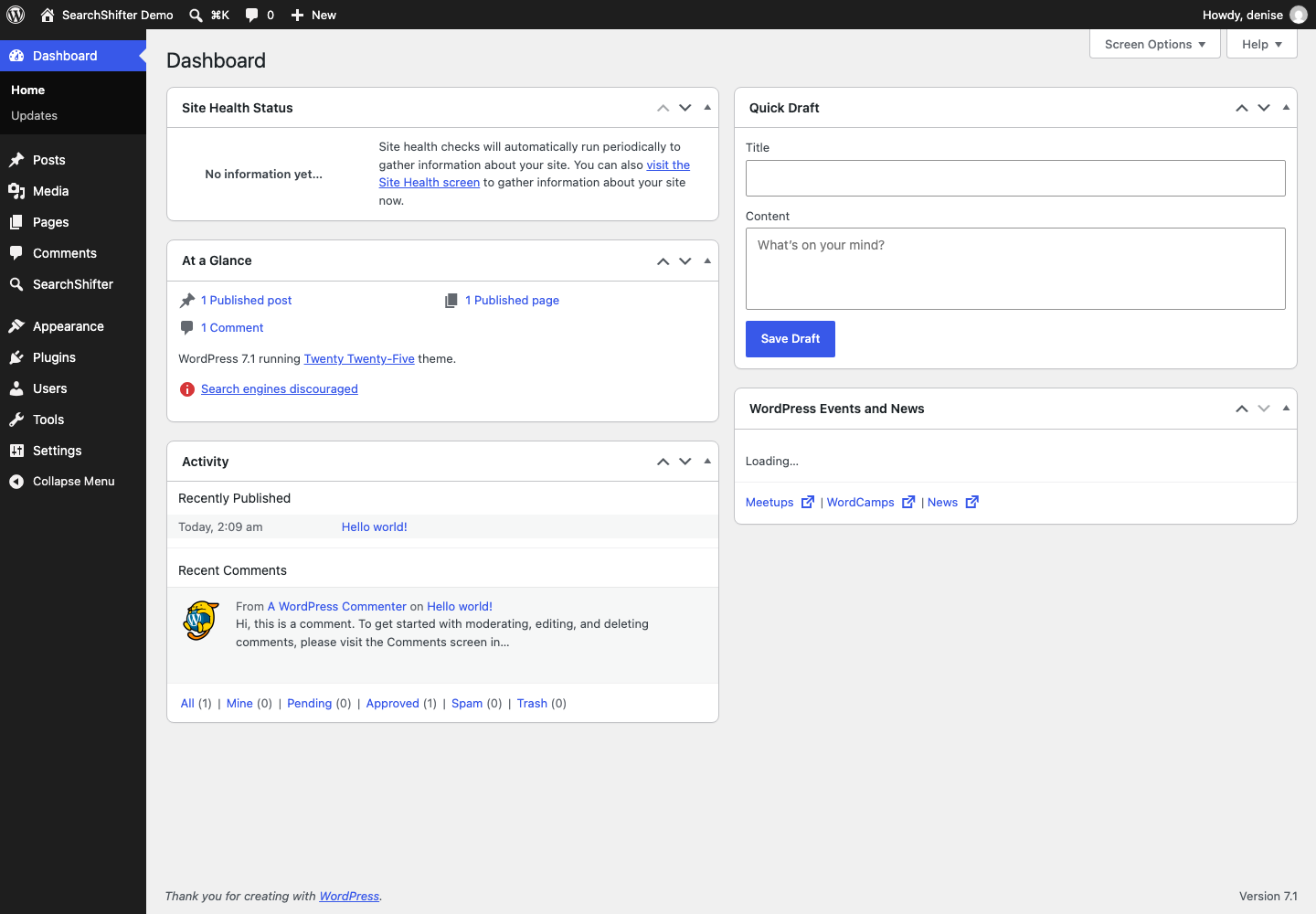
Task: Click the Appearance paintbrush sidebar icon
Action: [x=16, y=326]
